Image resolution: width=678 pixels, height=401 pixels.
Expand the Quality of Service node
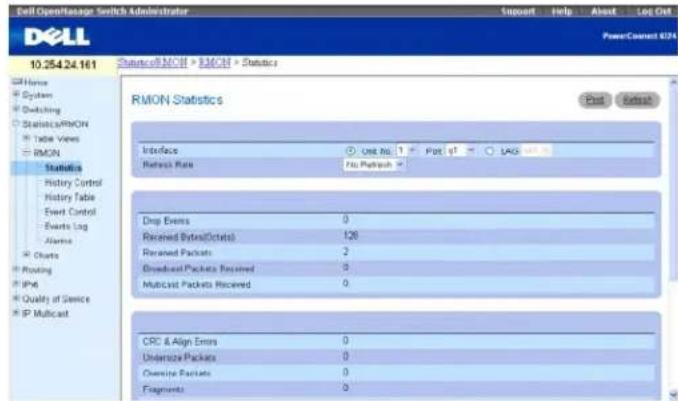click(16, 298)
